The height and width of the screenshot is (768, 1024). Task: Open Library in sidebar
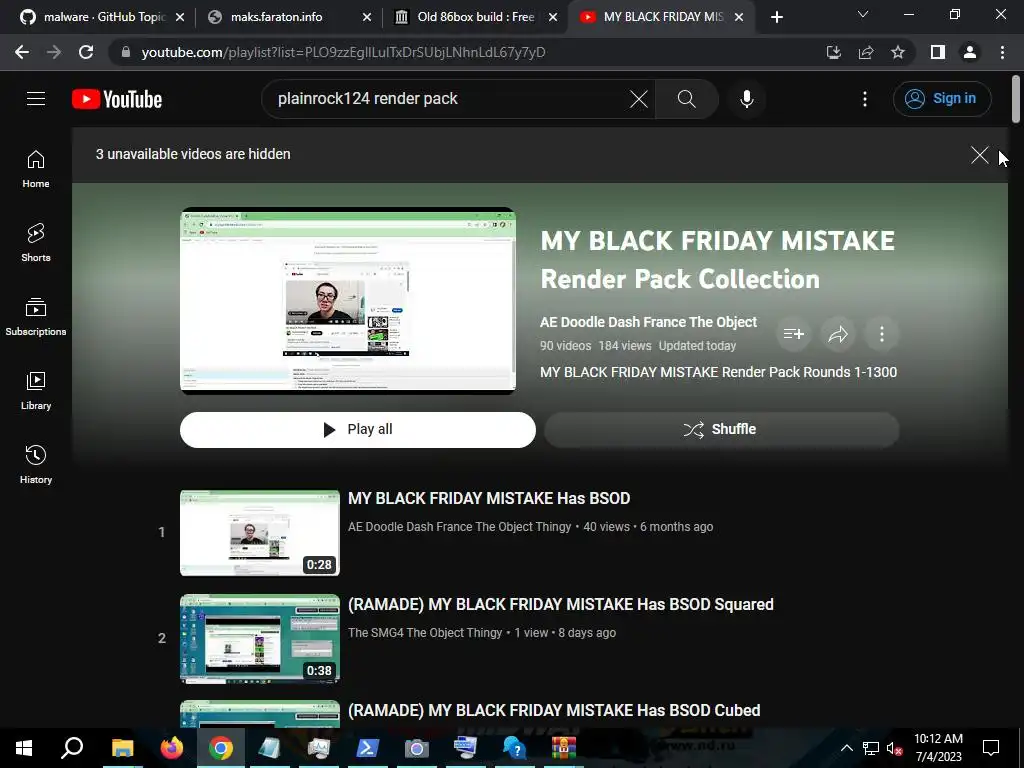coord(36,391)
